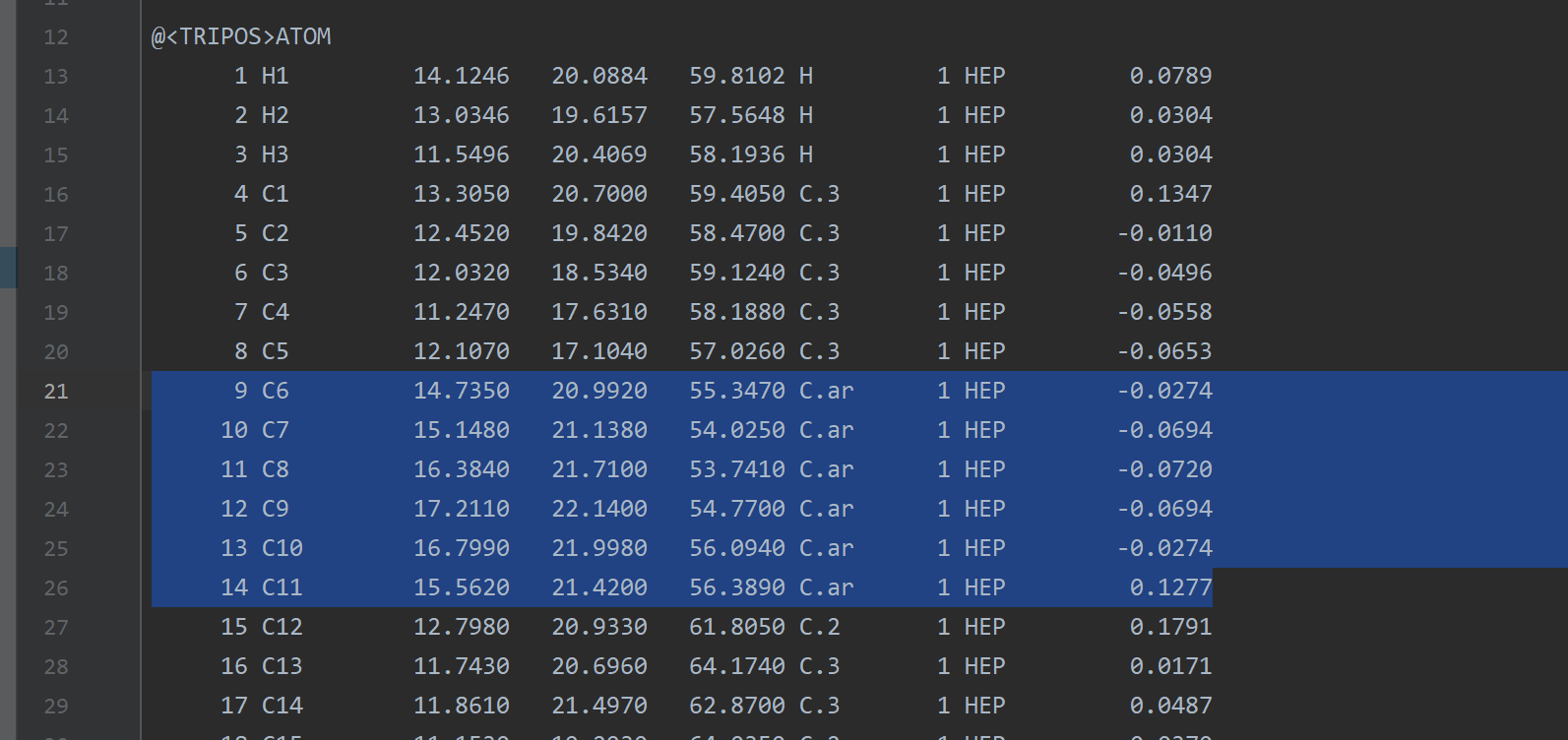Click charge value 0.0487

1171,706
